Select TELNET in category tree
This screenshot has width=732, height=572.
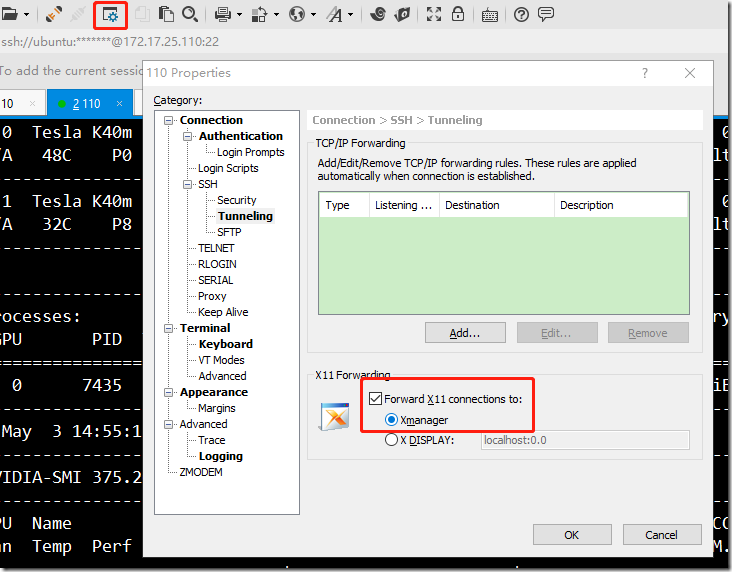tap(216, 248)
